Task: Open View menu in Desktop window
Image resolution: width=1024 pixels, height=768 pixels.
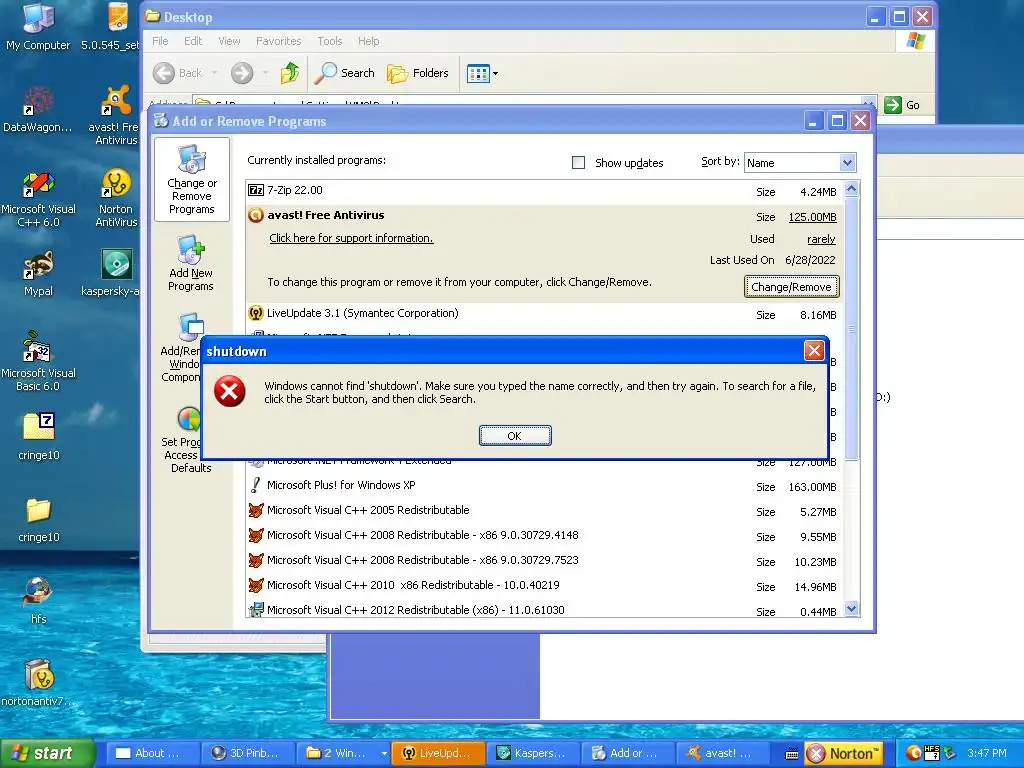Action: 229,41
